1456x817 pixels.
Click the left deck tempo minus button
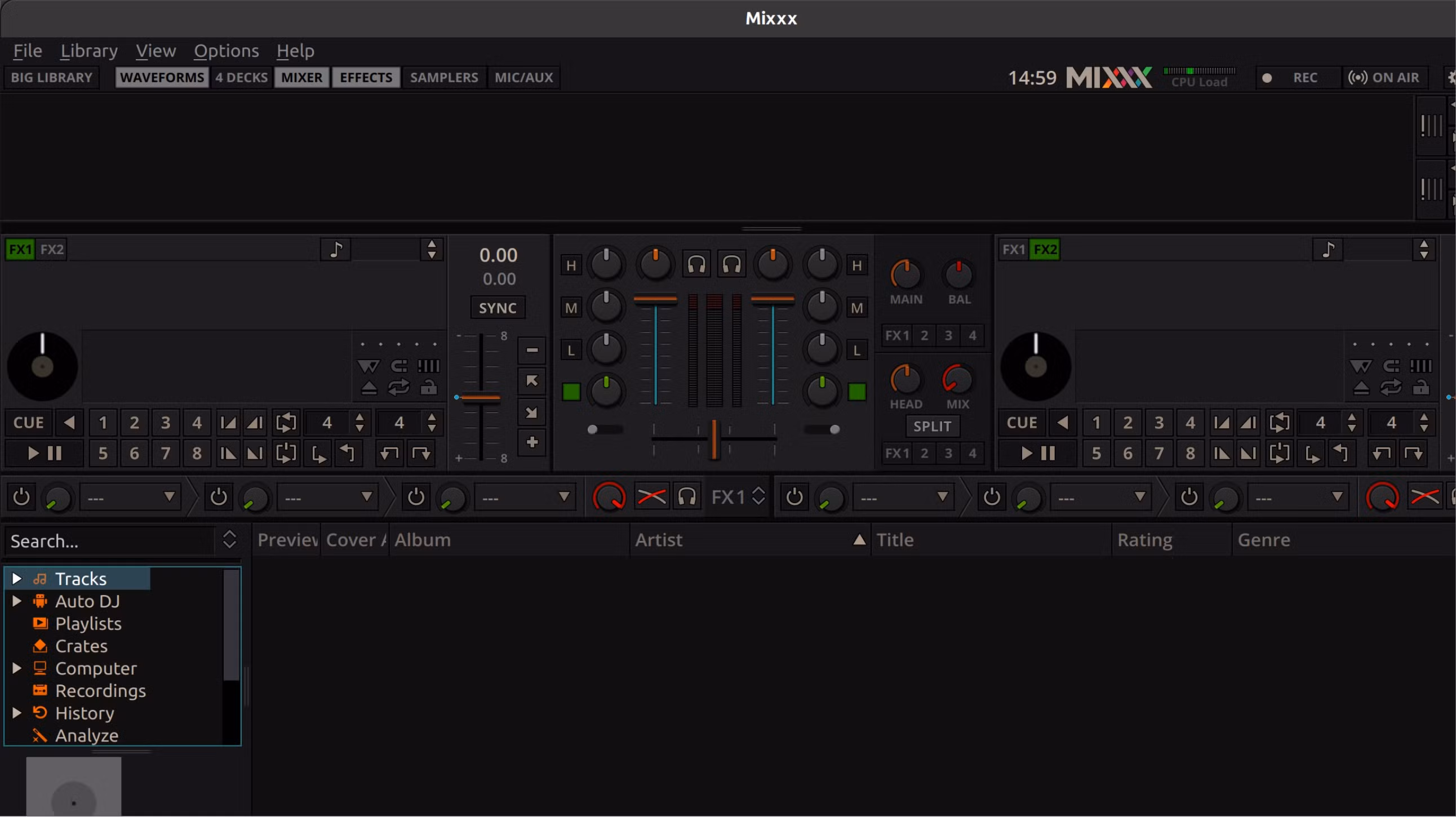532,350
